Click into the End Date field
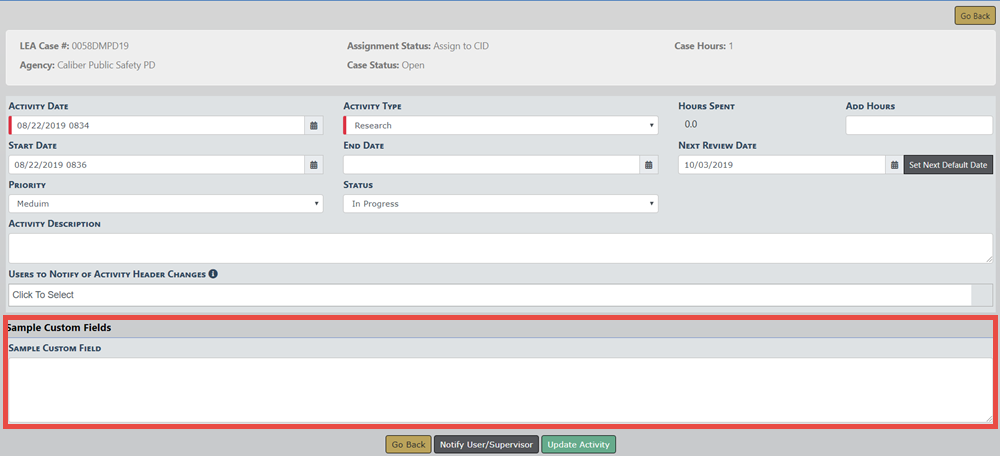The image size is (1000, 456). [490, 165]
